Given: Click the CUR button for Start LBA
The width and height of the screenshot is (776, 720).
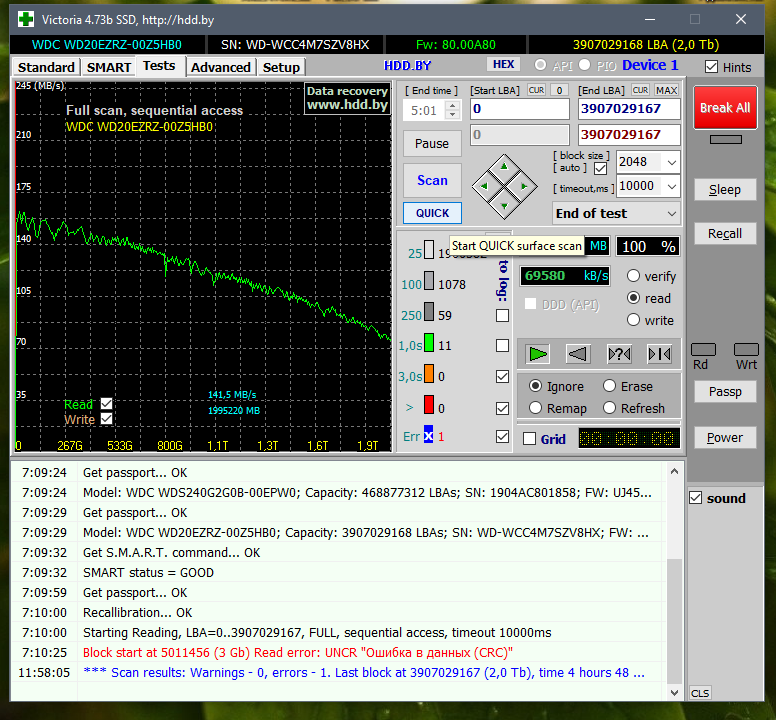Looking at the screenshot, I should (x=536, y=90).
